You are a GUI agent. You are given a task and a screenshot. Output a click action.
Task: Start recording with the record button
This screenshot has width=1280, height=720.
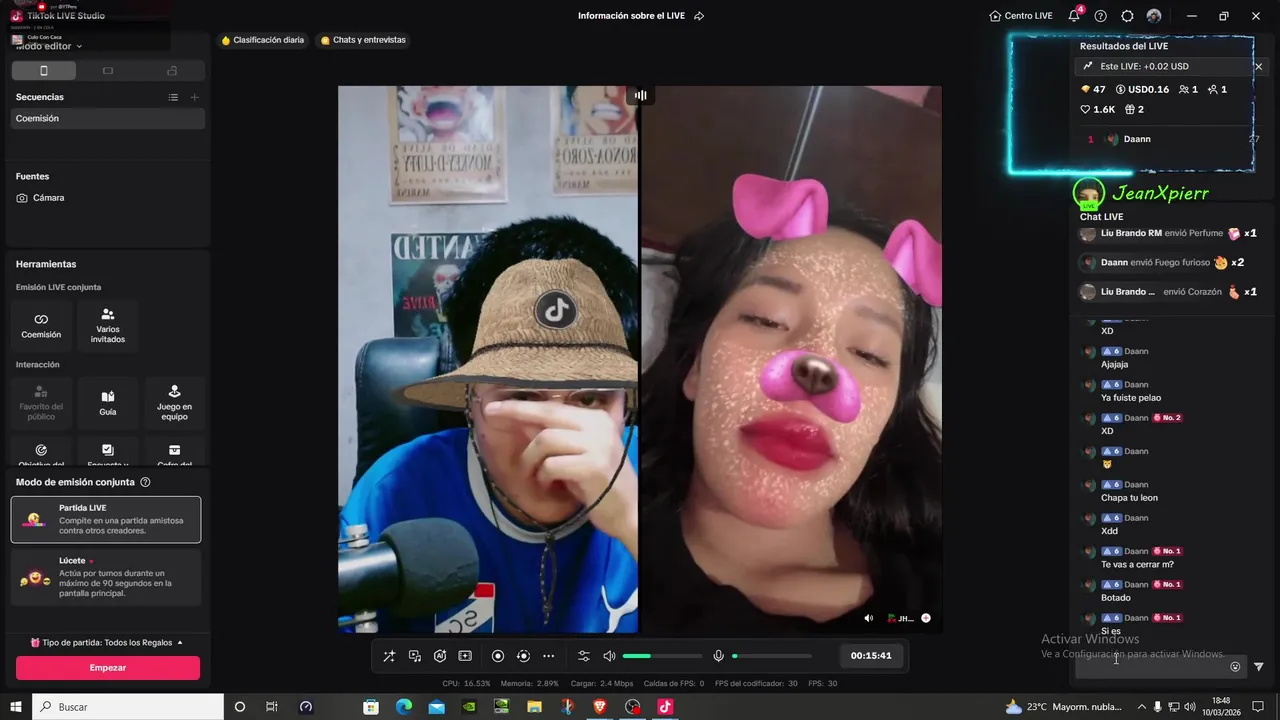(498, 656)
